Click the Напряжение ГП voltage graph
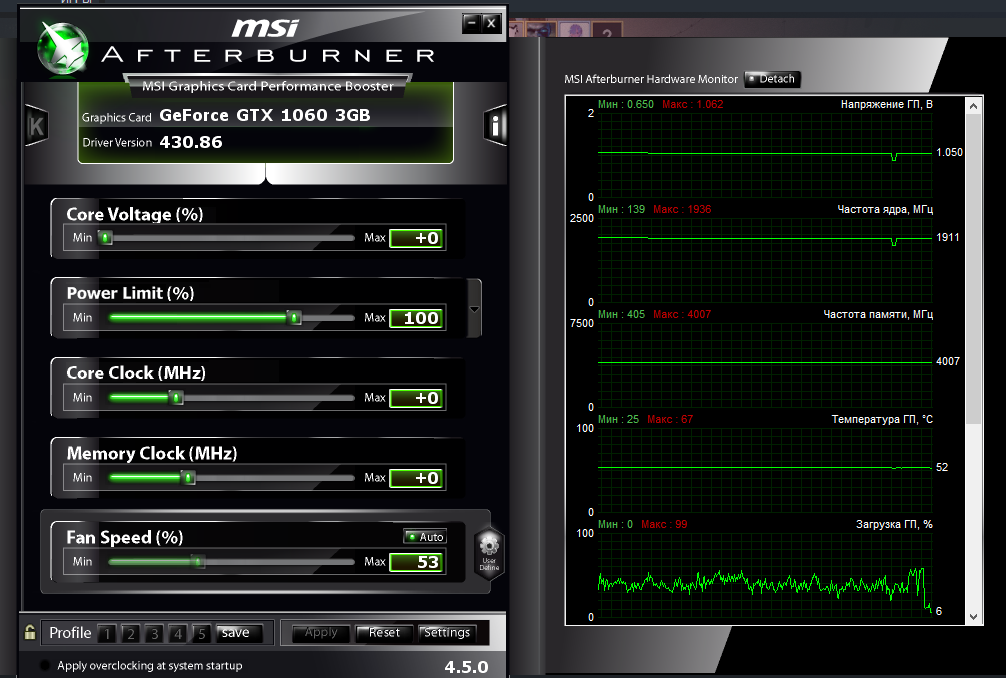1006x678 pixels. point(765,155)
